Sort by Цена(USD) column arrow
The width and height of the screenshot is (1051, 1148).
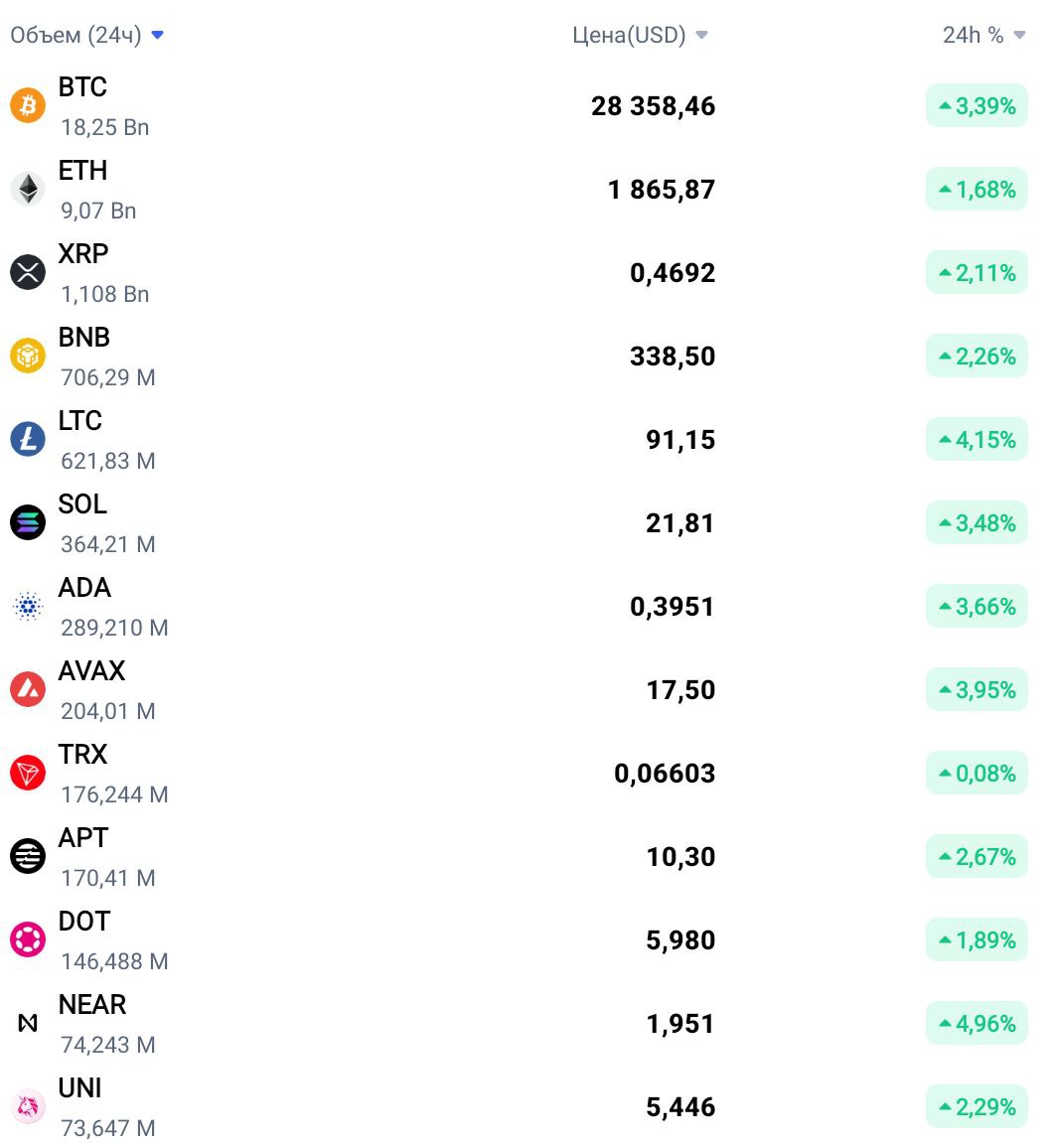(x=701, y=35)
